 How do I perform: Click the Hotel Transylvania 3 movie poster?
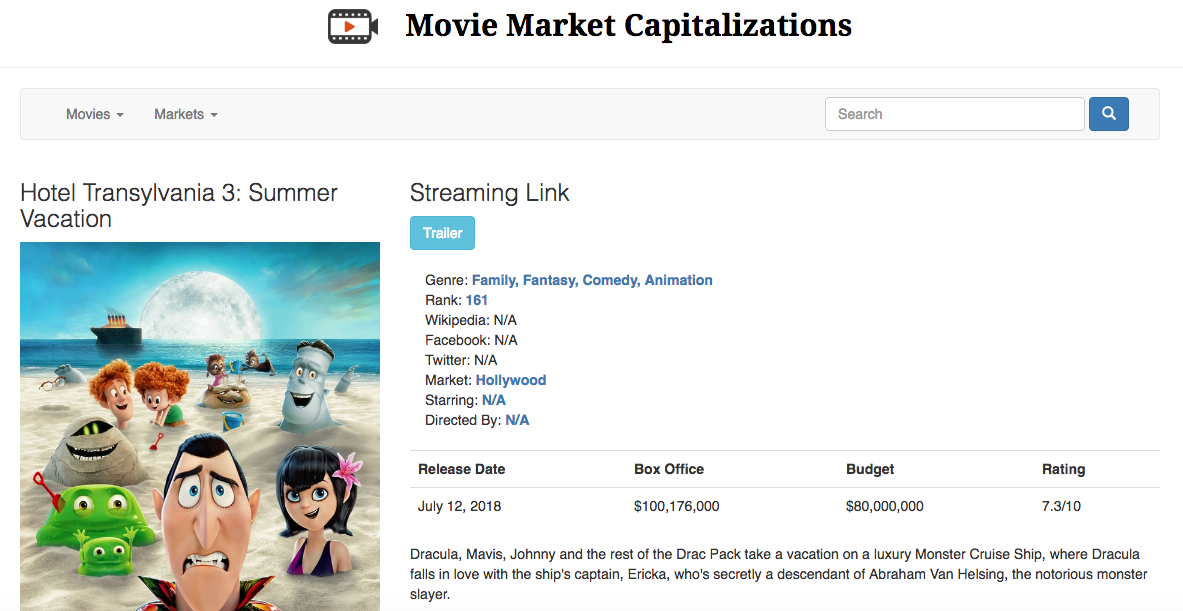(199, 425)
